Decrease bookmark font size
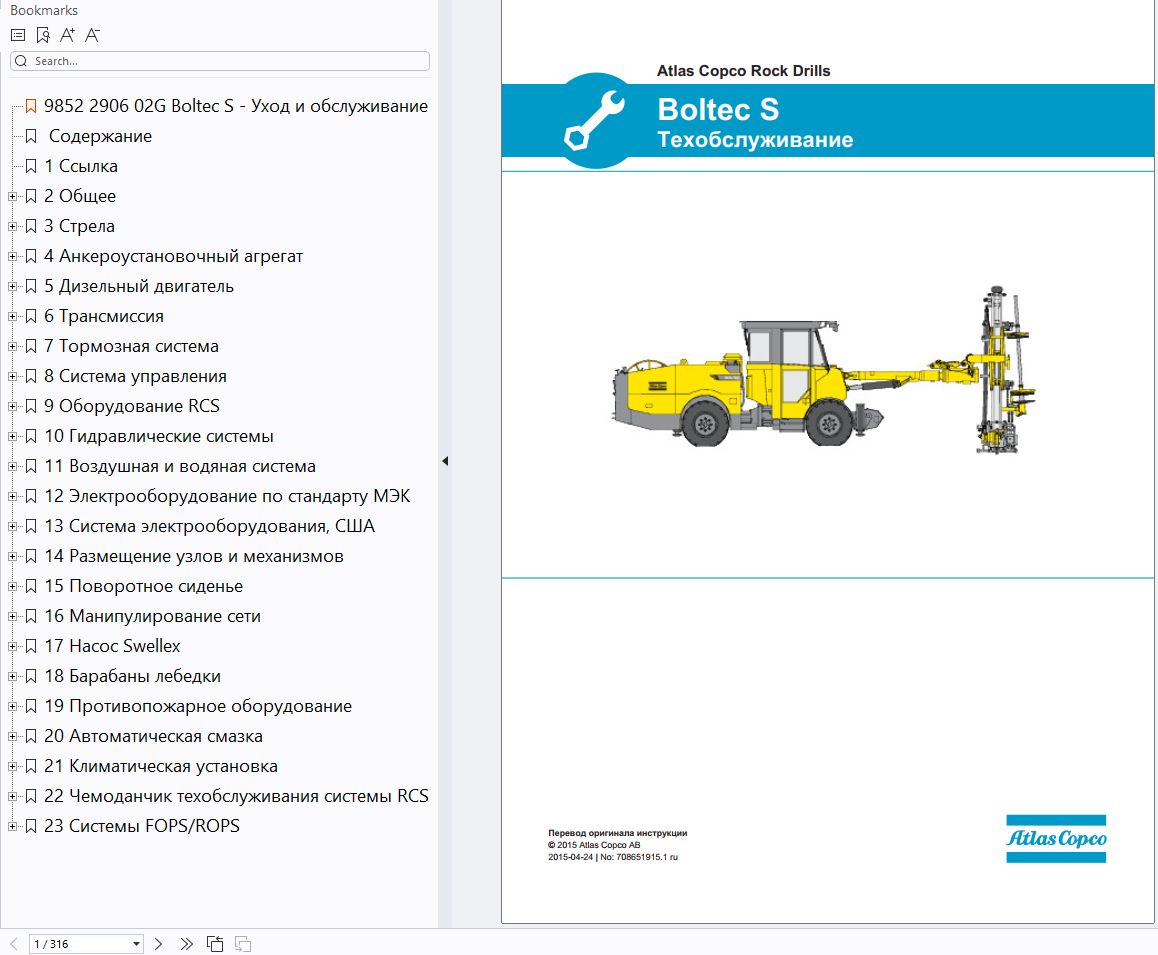Image resolution: width=1158 pixels, height=955 pixels. [92, 35]
